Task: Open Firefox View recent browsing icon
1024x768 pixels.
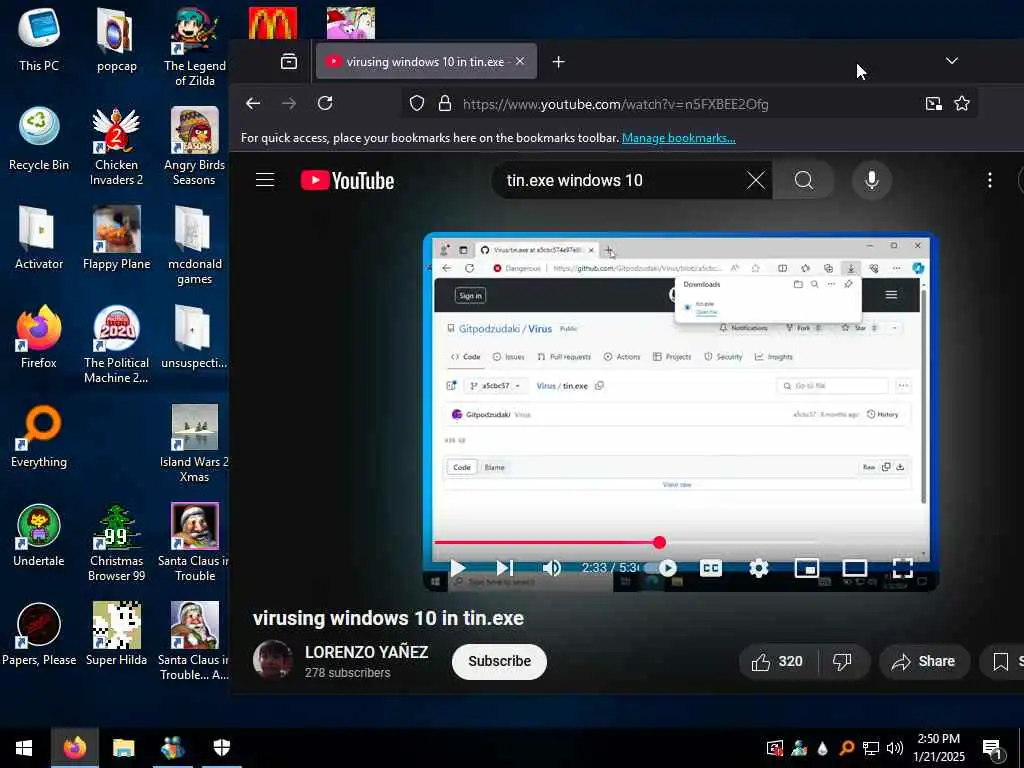Action: [x=289, y=61]
